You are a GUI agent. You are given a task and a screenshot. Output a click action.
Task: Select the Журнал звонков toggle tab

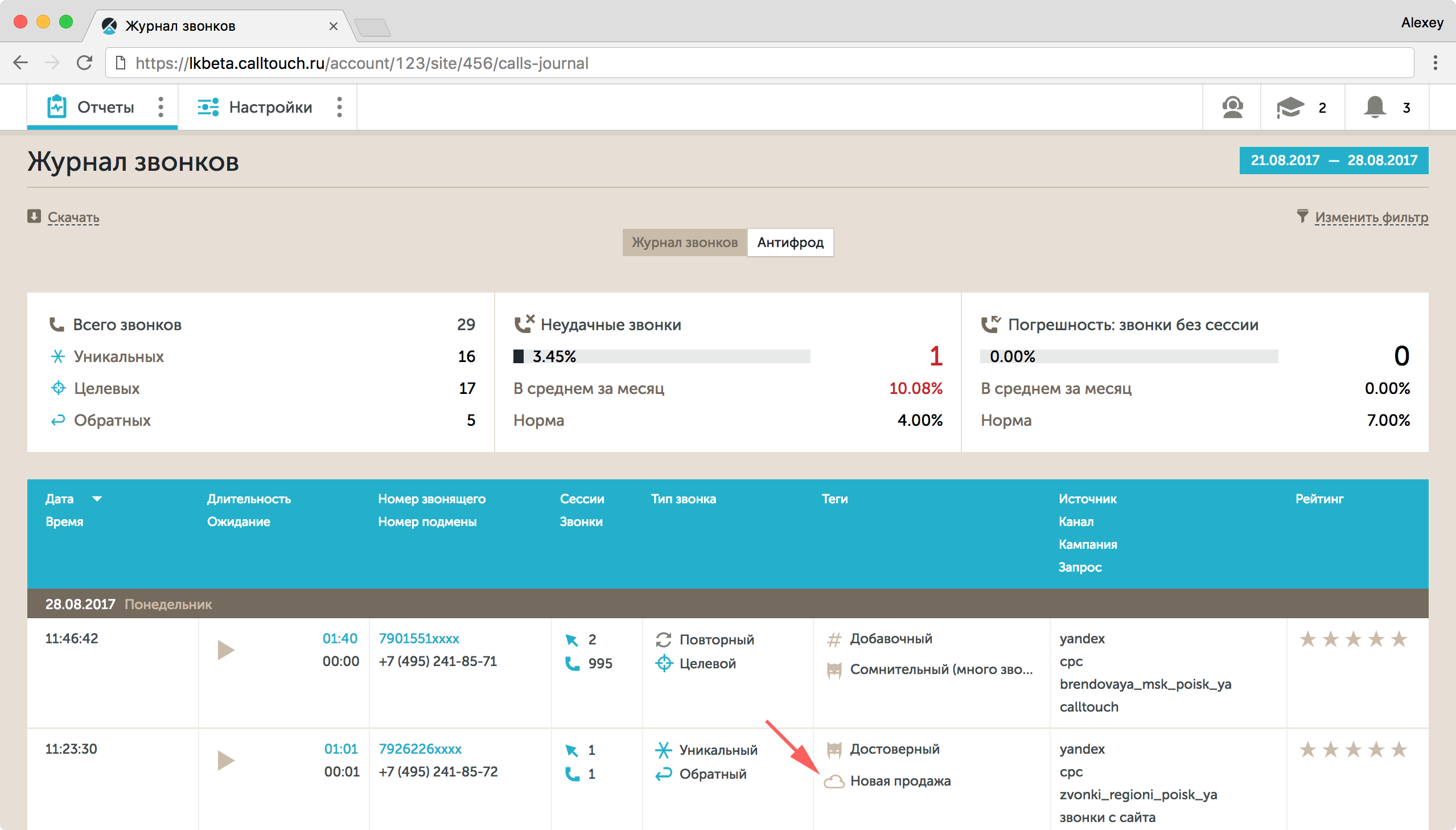point(684,243)
